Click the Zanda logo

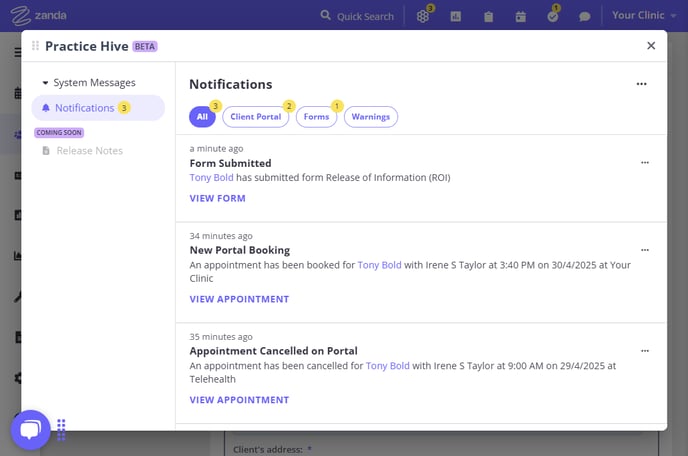click(x=38, y=15)
